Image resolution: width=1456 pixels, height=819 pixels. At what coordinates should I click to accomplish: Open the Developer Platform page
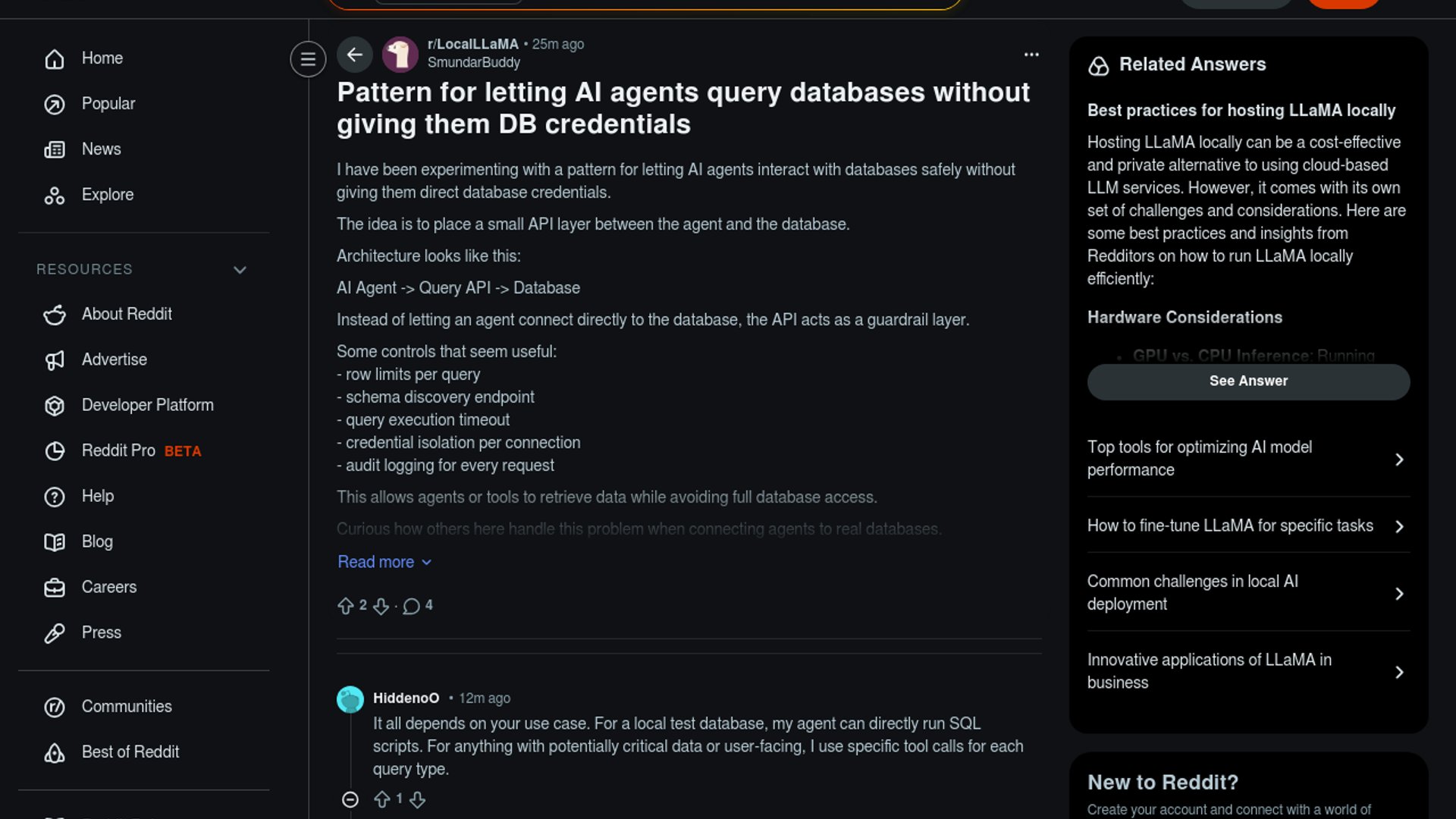pyautogui.click(x=148, y=405)
